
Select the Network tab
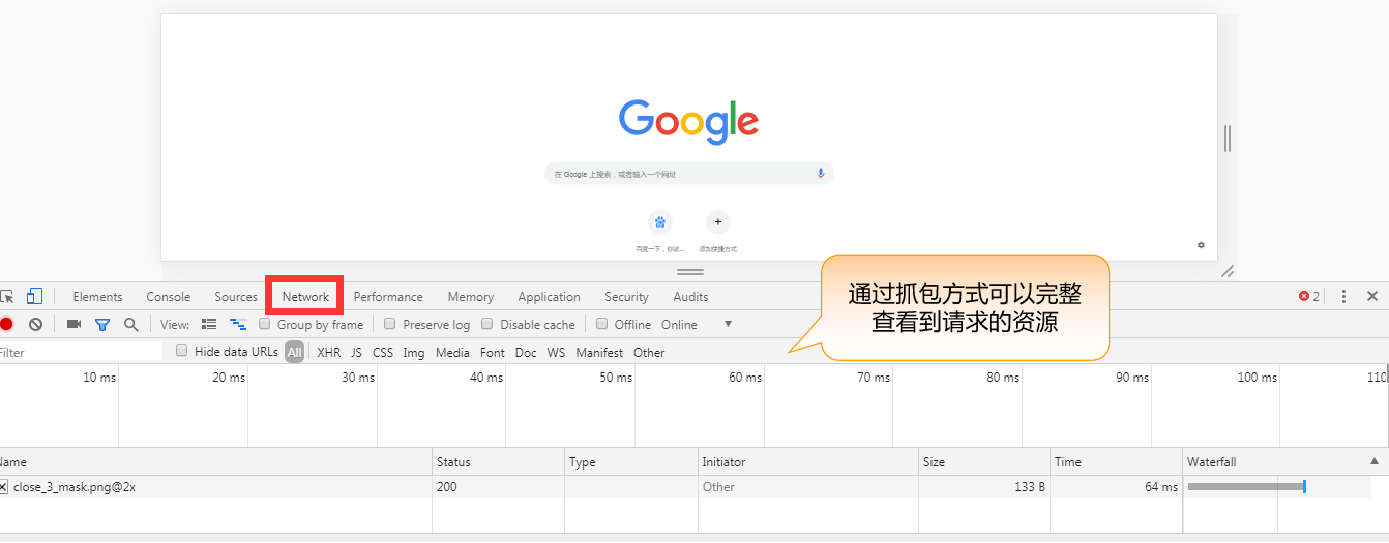coord(306,296)
